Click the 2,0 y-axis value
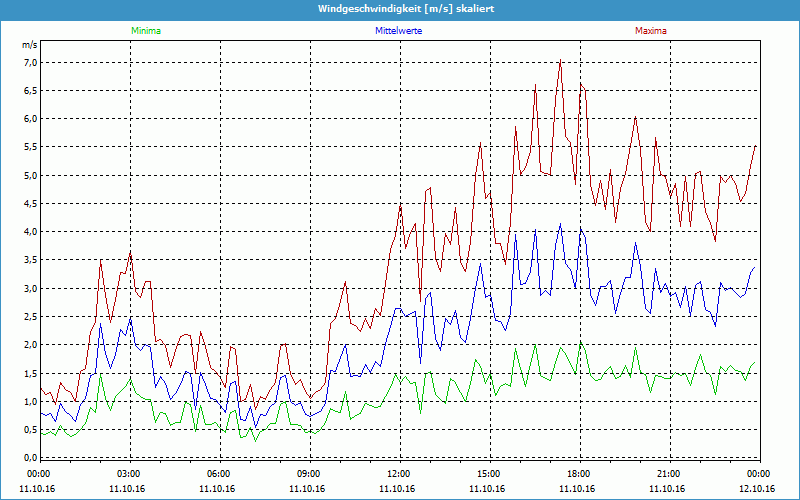 click(31, 344)
